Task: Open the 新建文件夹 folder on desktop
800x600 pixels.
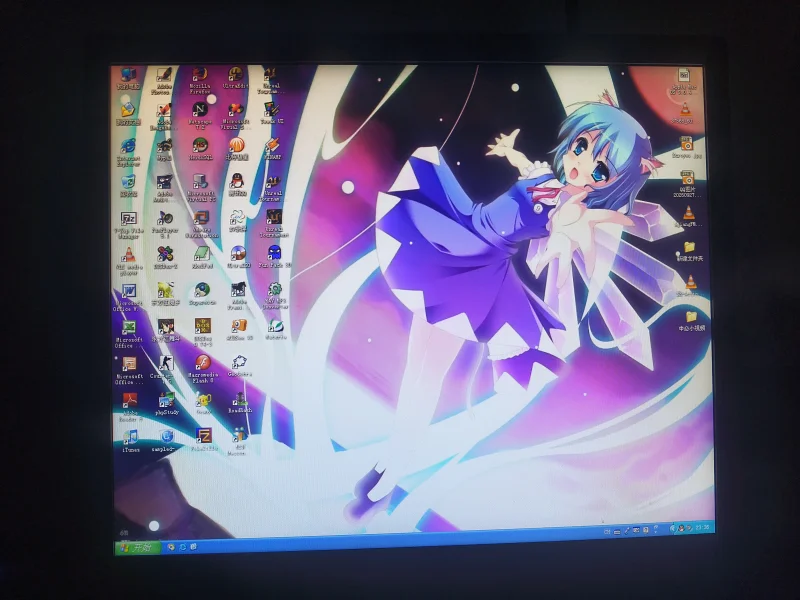Action: [690, 252]
